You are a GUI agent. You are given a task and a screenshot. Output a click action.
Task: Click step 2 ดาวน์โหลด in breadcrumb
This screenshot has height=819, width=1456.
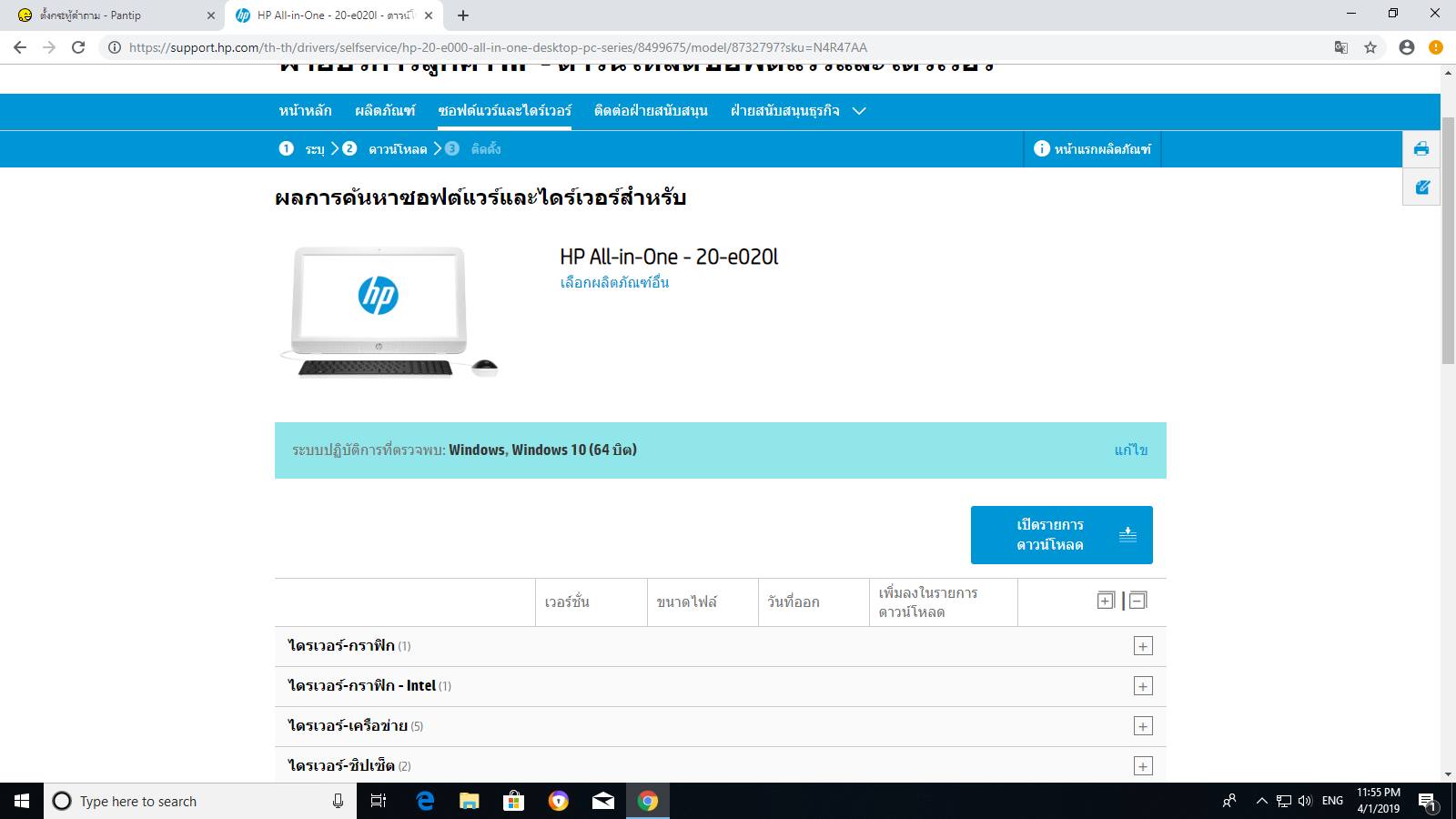[384, 148]
